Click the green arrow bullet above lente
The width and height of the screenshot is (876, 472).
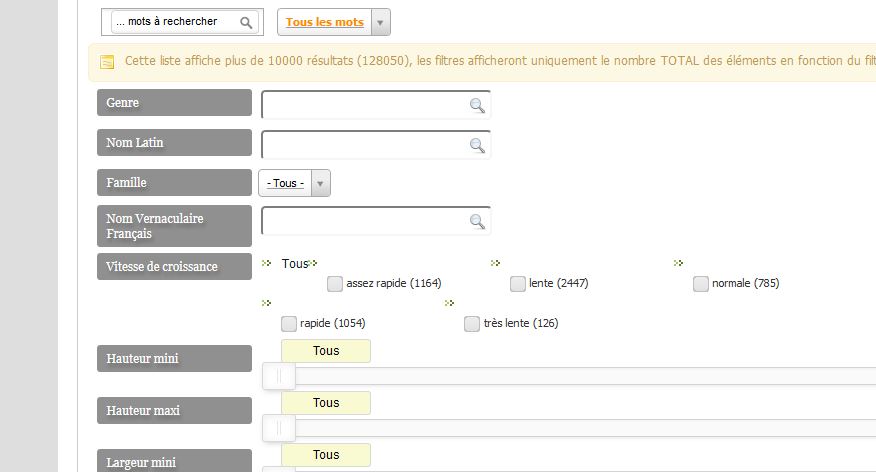[496, 263]
